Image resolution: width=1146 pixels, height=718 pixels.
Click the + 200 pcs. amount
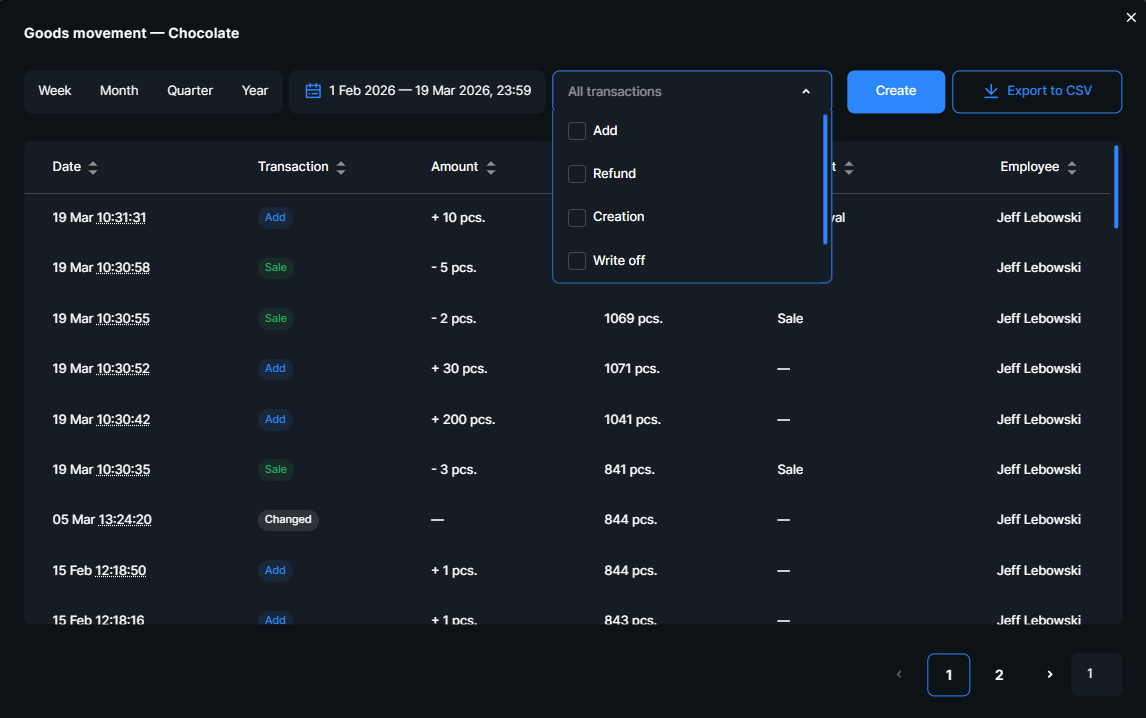(x=463, y=420)
